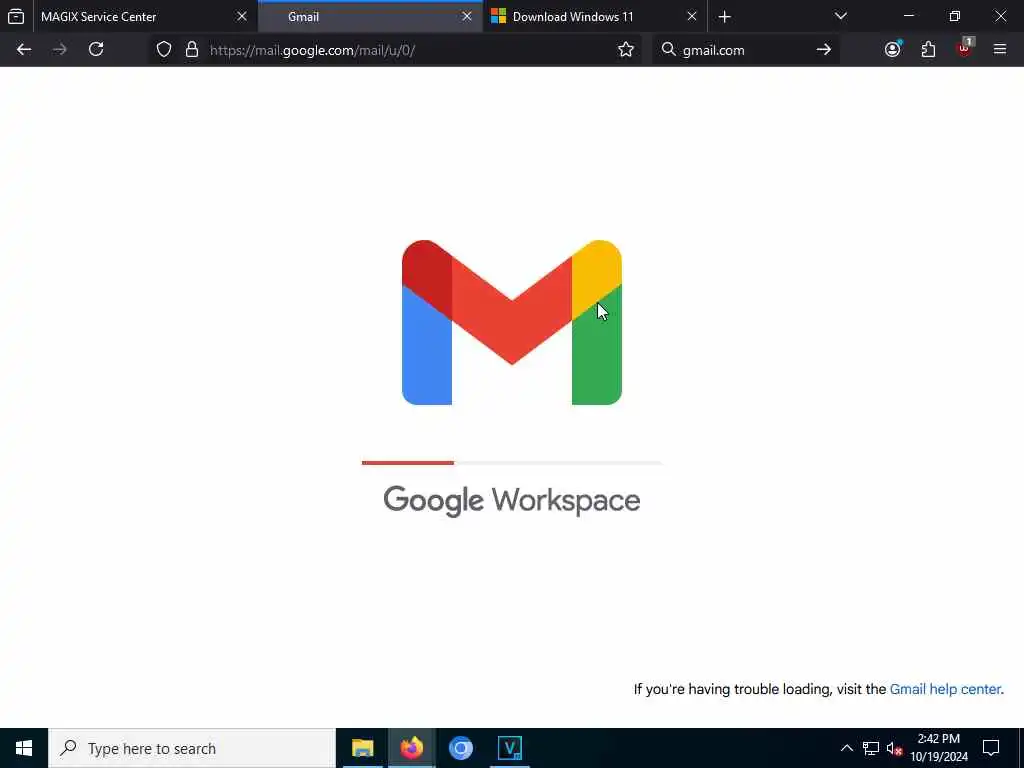The width and height of the screenshot is (1024, 768).
Task: Open Firefox View icon in tab bar
Action: [16, 16]
